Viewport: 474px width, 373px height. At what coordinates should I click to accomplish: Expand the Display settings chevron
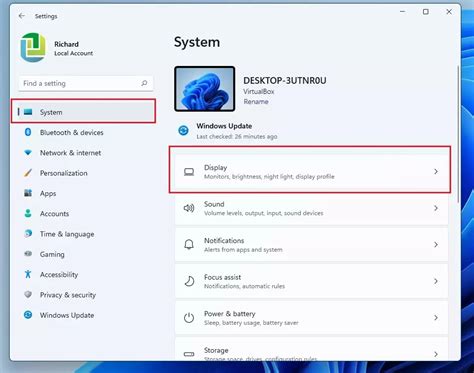click(x=436, y=171)
